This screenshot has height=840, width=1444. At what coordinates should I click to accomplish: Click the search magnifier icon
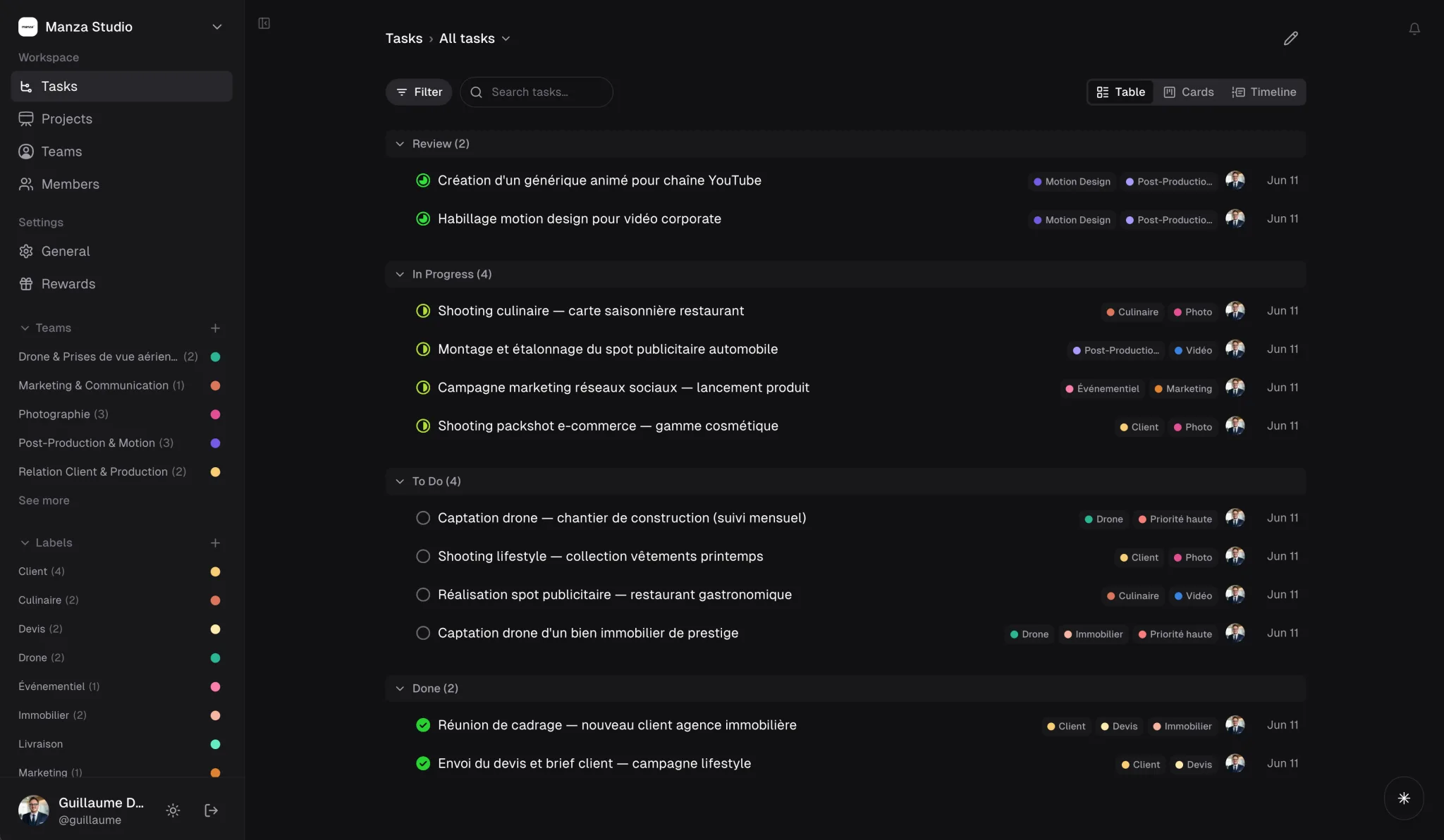(x=477, y=92)
